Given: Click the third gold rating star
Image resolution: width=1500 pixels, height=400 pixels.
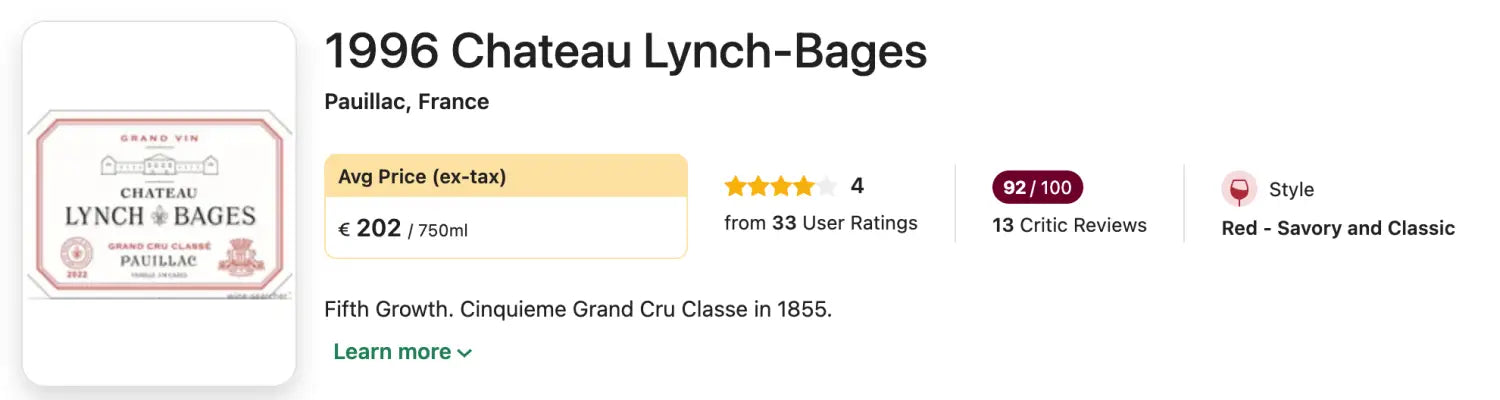Looking at the screenshot, I should pyautogui.click(x=782, y=186).
